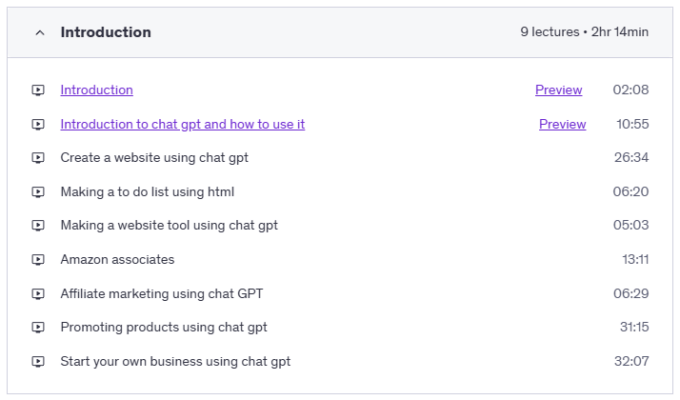The width and height of the screenshot is (680, 400).
Task: Preview the first Introduction lecture
Action: [x=558, y=90]
